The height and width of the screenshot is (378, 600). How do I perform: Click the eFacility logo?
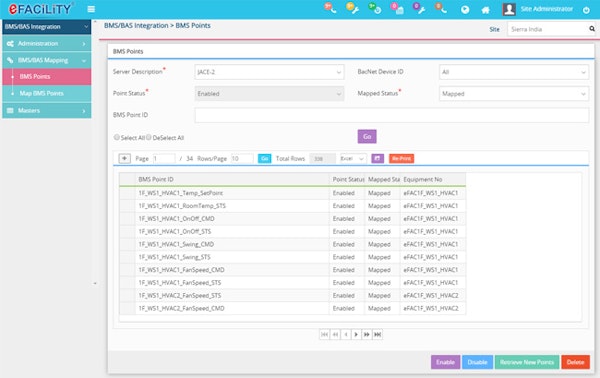coord(40,9)
